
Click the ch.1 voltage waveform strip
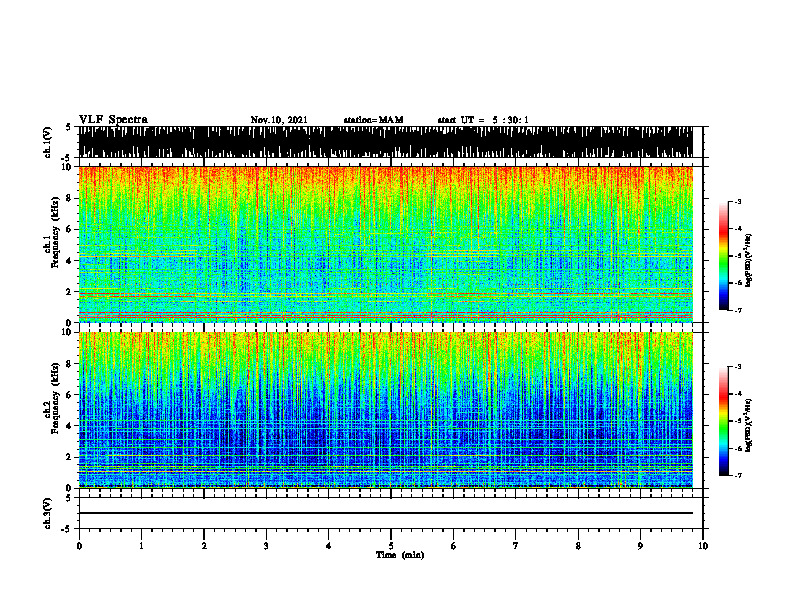click(386, 142)
